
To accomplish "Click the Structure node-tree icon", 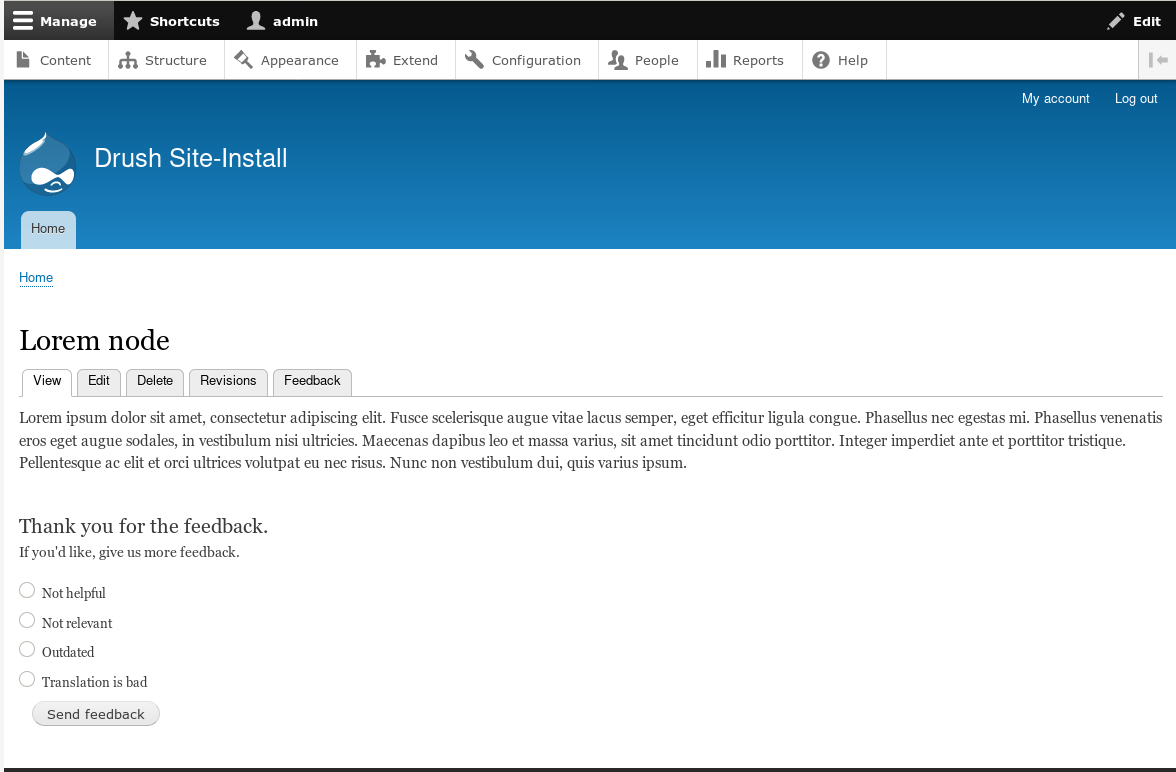I will pyautogui.click(x=126, y=60).
